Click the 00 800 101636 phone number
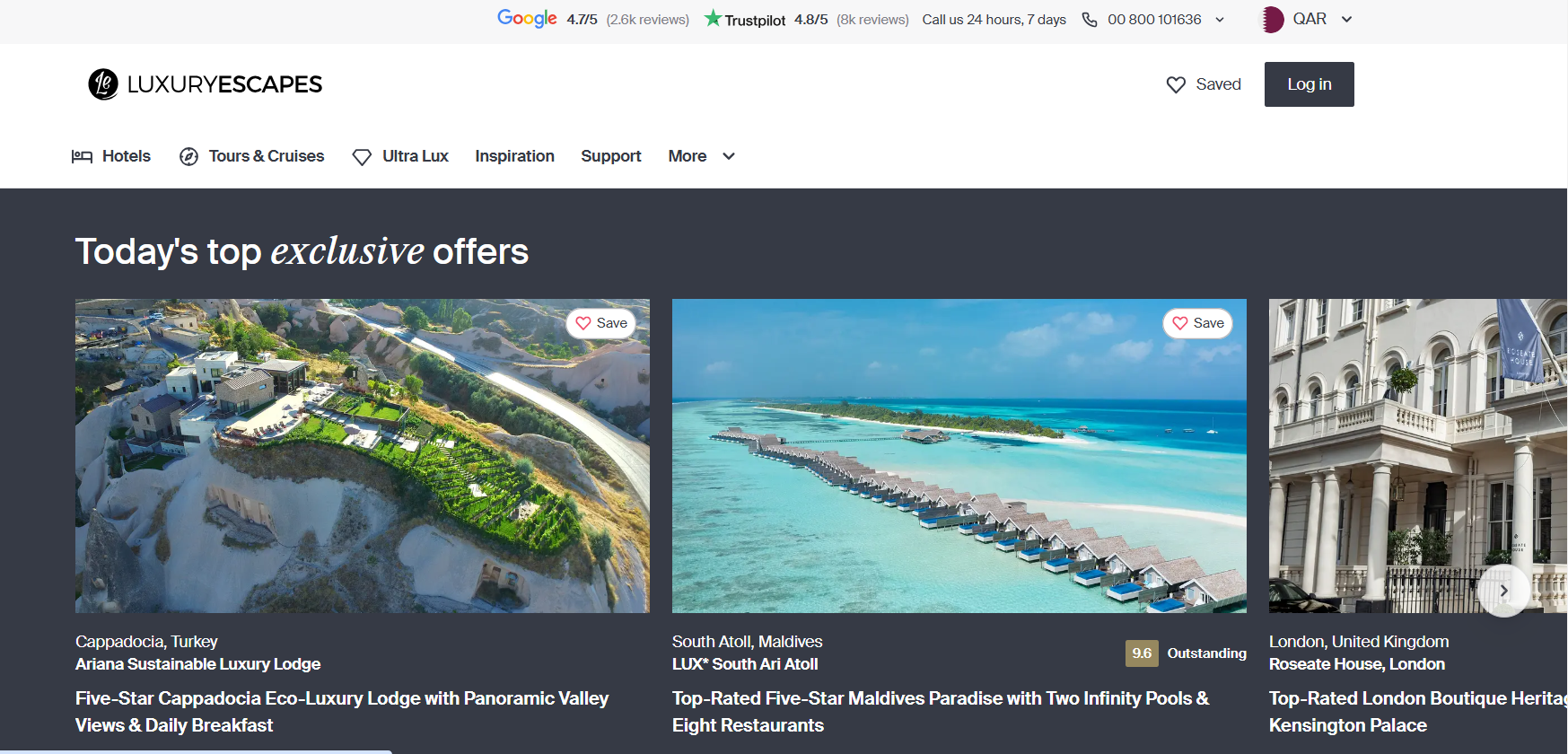This screenshot has width=1568, height=754. (1154, 20)
